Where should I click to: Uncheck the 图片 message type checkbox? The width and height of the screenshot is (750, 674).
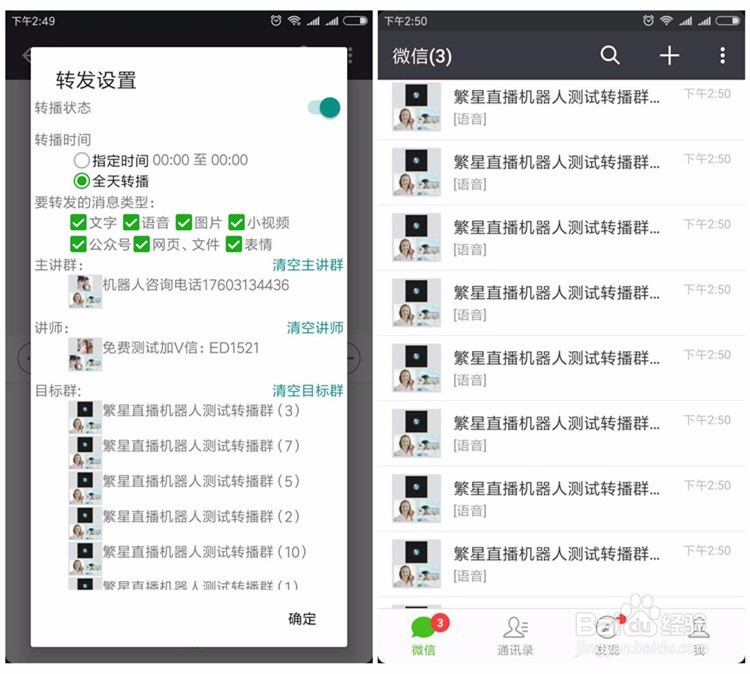point(184,222)
